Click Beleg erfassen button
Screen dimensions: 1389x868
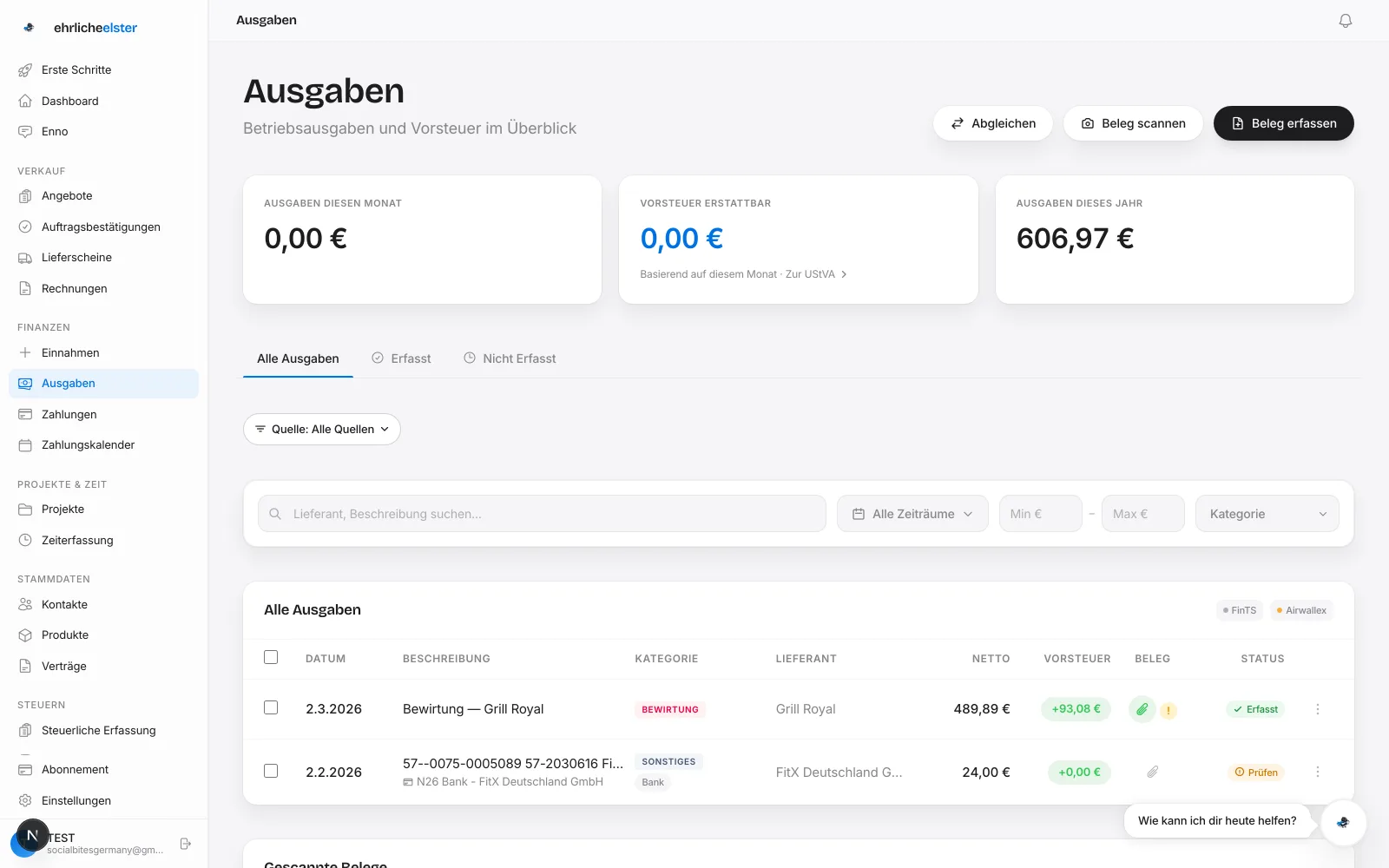click(1283, 123)
